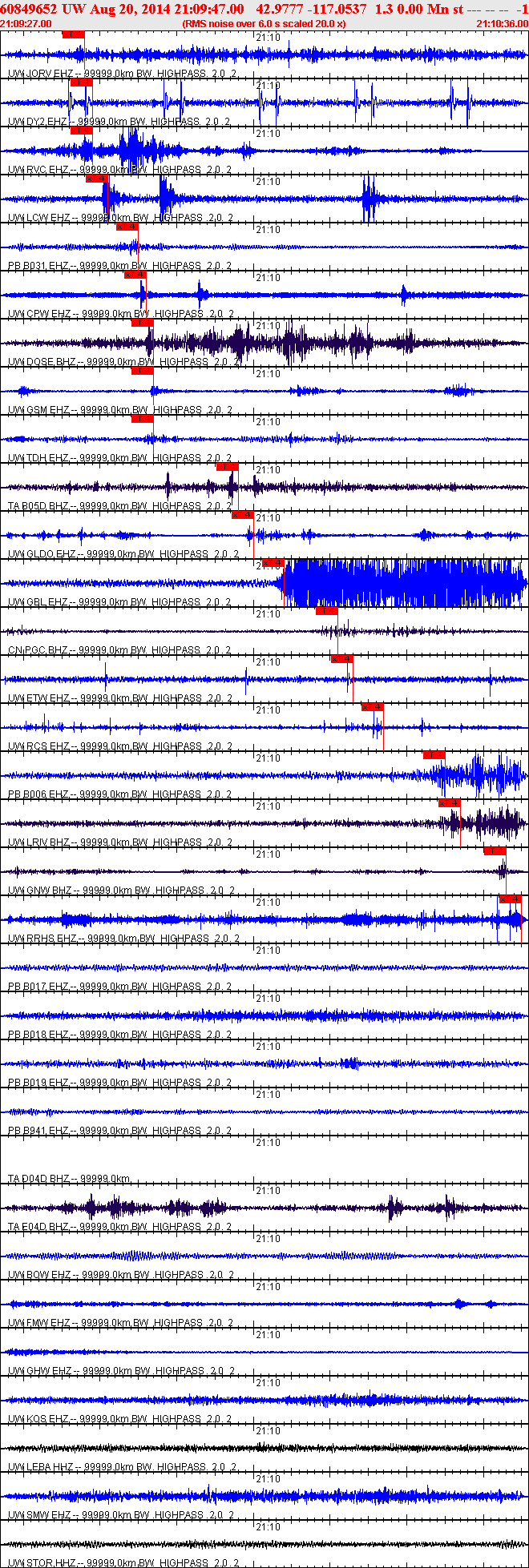Viewport: 529px width, 1568px height.
Task: Select the event ID 60849652 header text
Action: 27,9
